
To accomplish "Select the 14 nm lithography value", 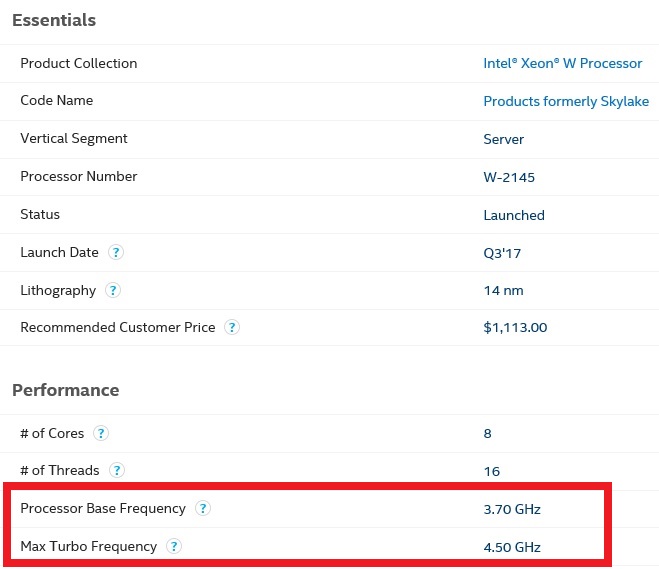I will point(503,291).
